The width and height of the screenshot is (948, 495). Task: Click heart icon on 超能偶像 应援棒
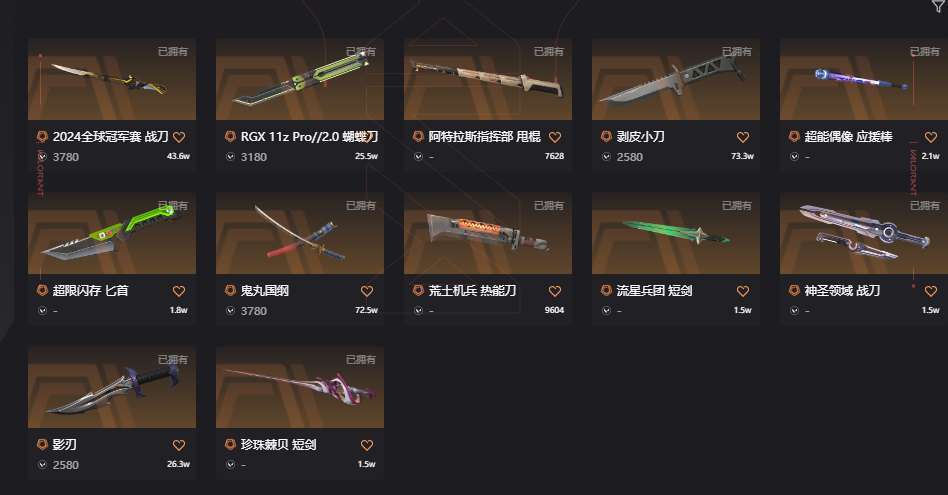click(930, 137)
